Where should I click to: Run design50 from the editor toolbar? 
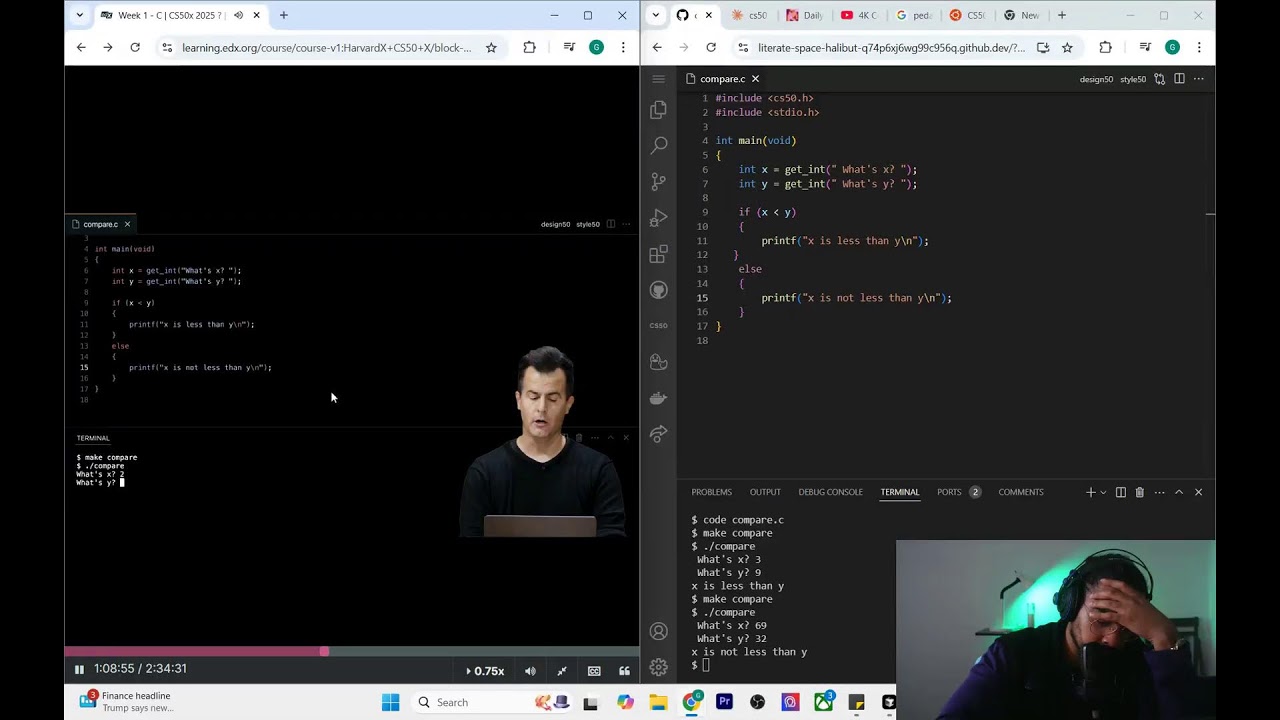tap(1096, 79)
